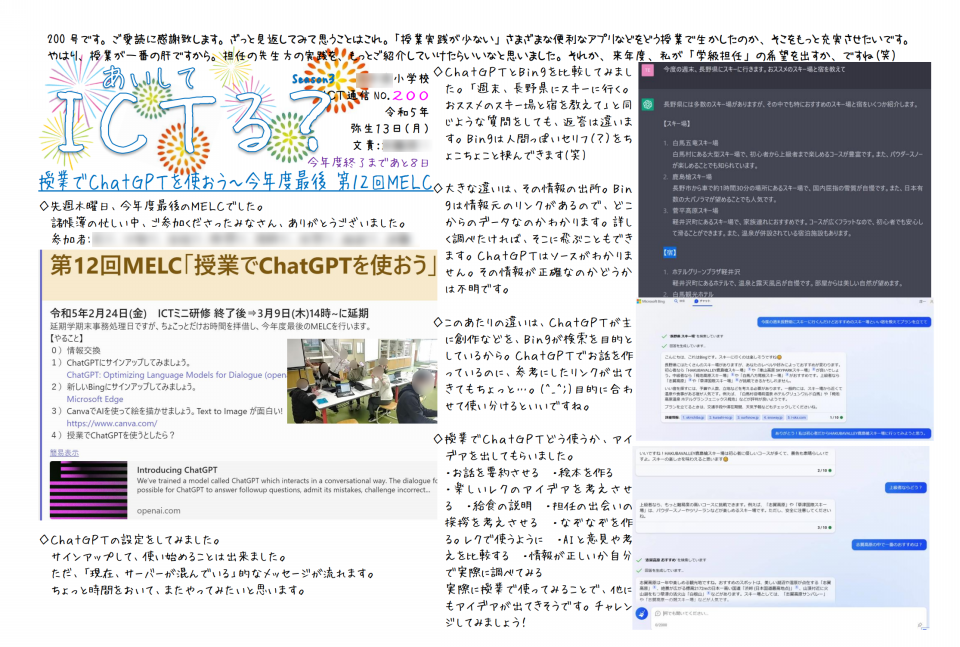This screenshot has height=647, width=960.
Task: Open the classroom photo thumbnail
Action: point(362,381)
